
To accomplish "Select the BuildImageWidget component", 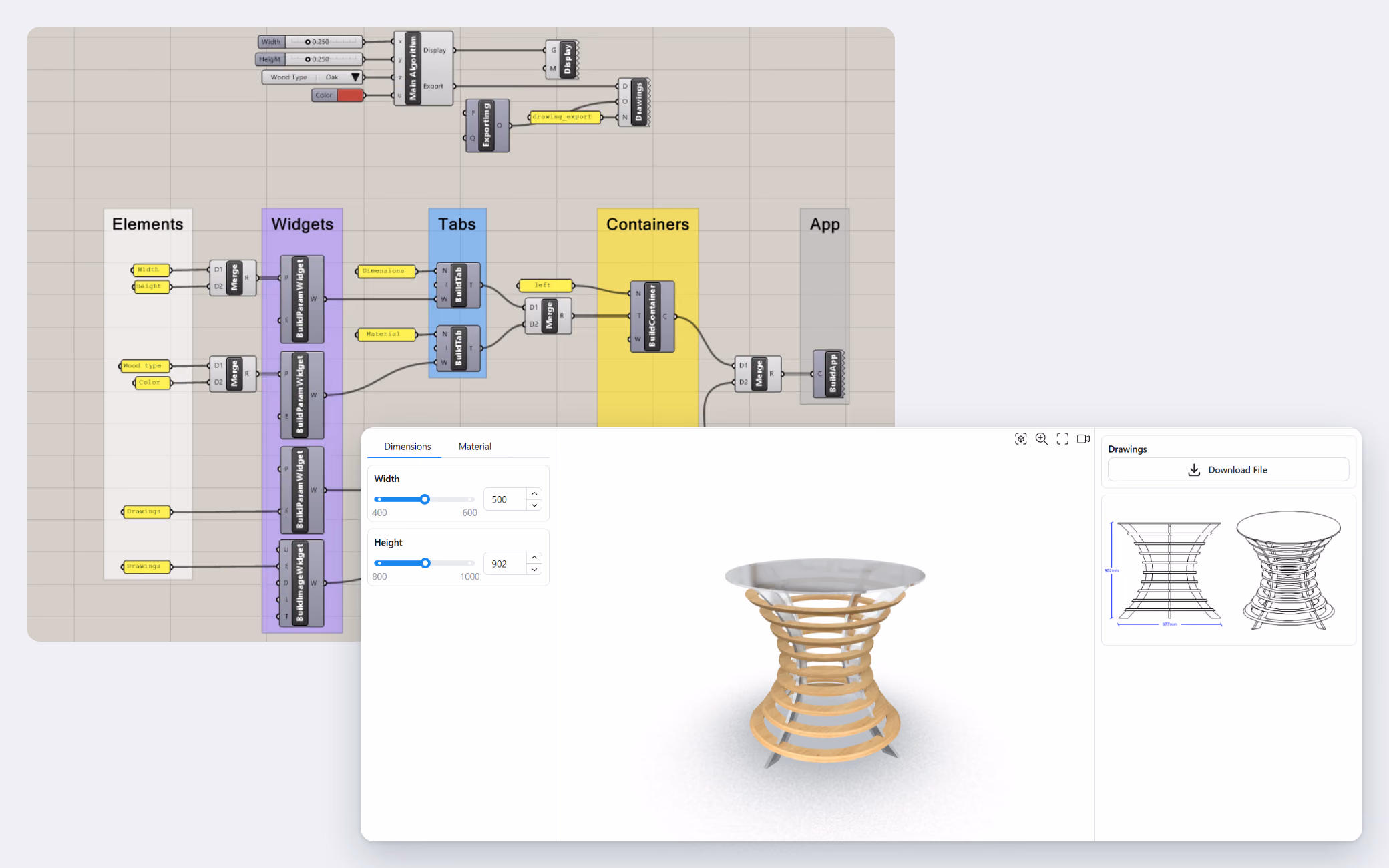I will [302, 583].
